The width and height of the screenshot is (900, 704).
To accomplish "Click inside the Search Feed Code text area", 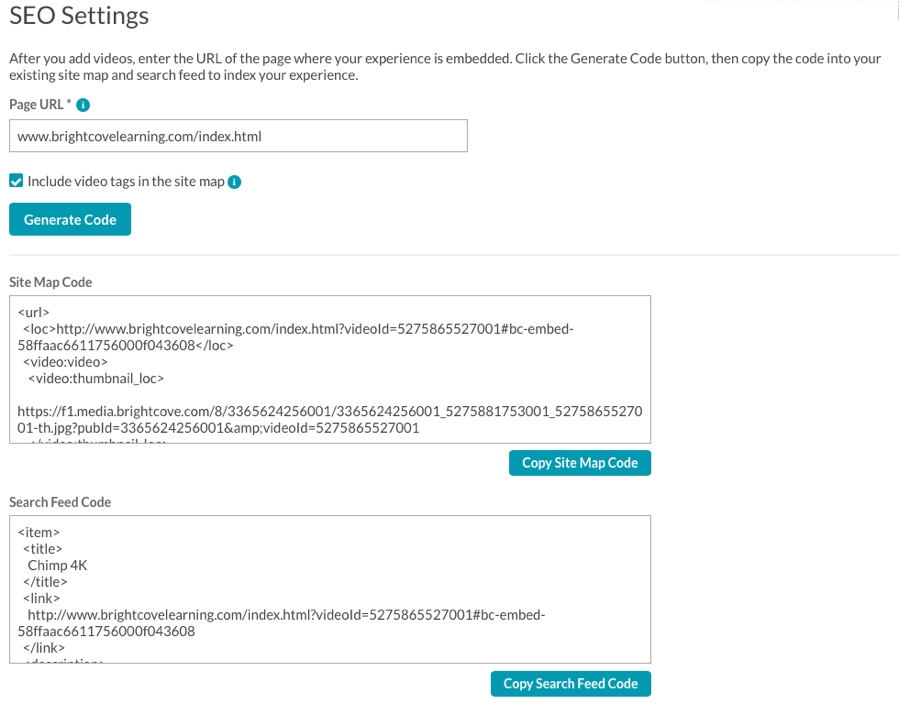I will tap(330, 589).
